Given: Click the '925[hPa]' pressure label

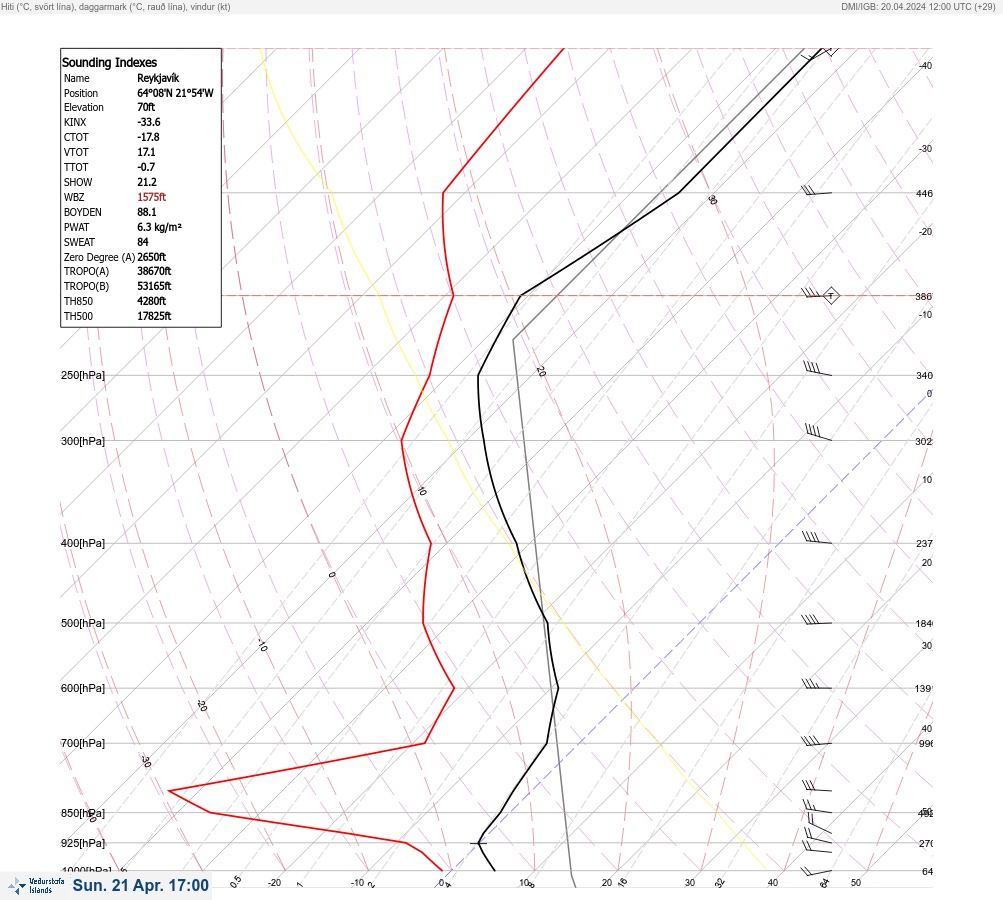Looking at the screenshot, I should click(x=83, y=843).
